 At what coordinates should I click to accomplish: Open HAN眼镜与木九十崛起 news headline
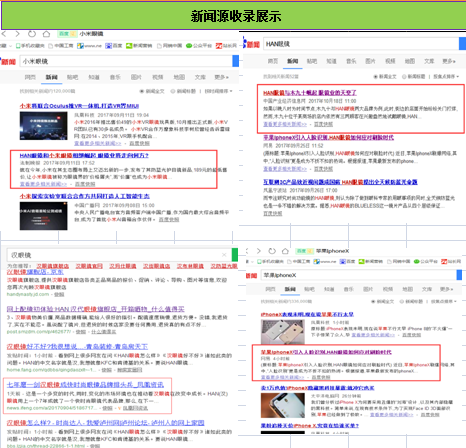click(310, 93)
